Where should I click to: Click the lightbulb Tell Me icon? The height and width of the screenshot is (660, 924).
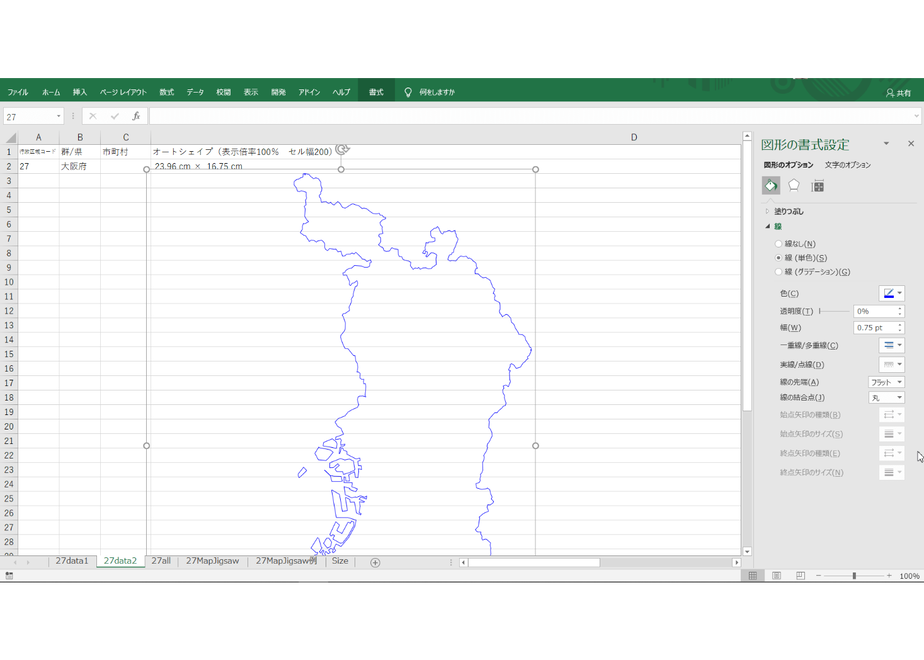pos(408,92)
